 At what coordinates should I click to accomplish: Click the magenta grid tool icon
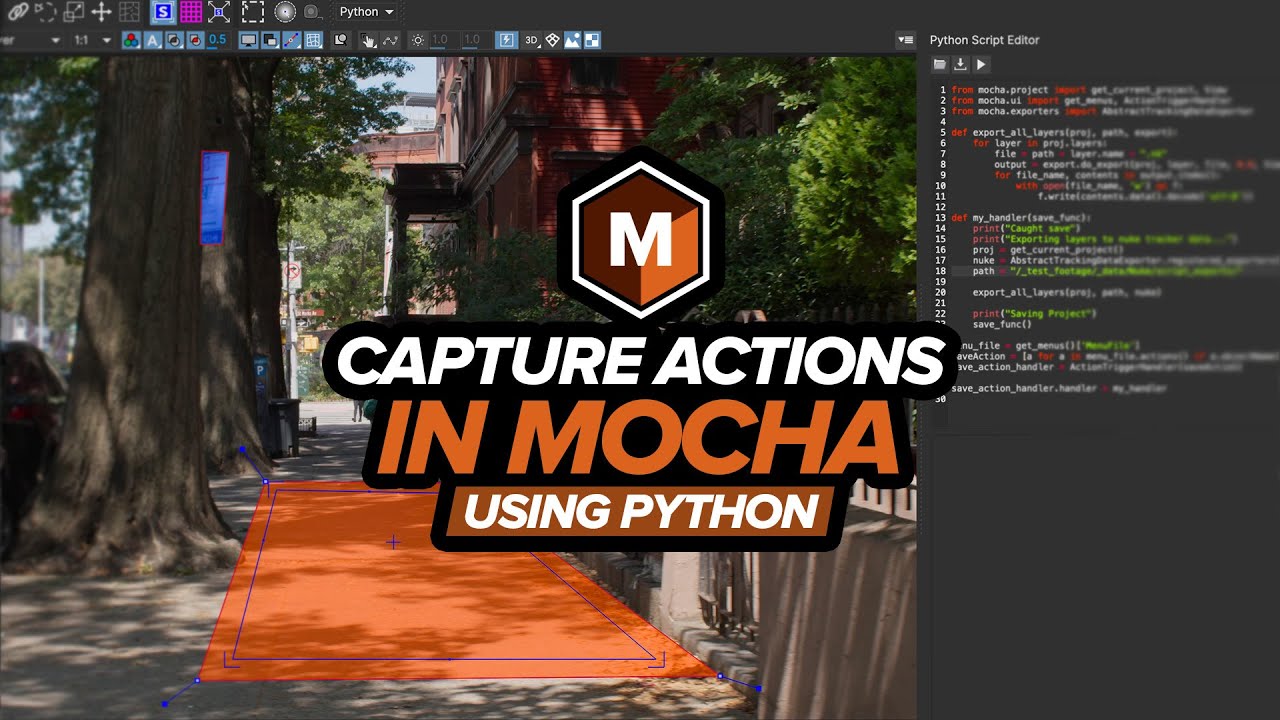pyautogui.click(x=190, y=12)
